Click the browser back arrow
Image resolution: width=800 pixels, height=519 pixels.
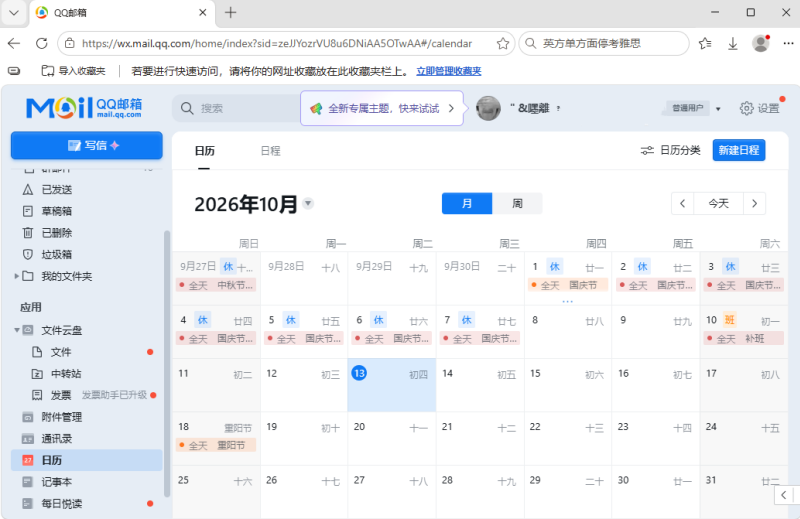pos(14,43)
